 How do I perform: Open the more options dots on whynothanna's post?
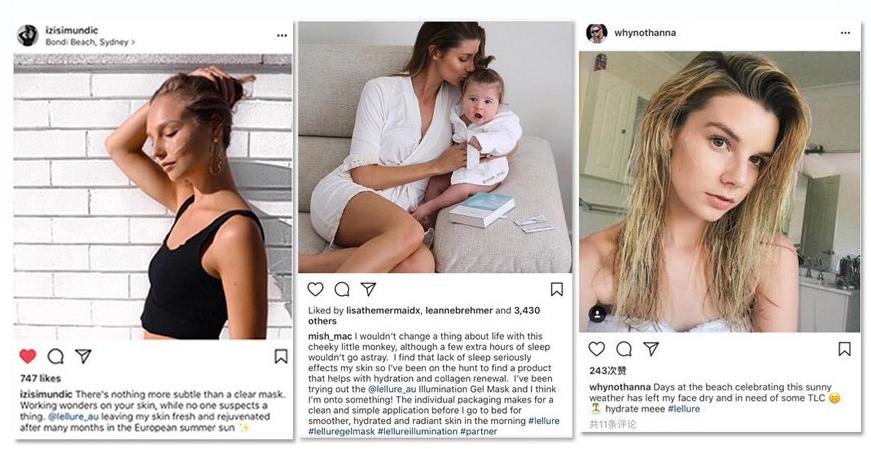(x=845, y=33)
